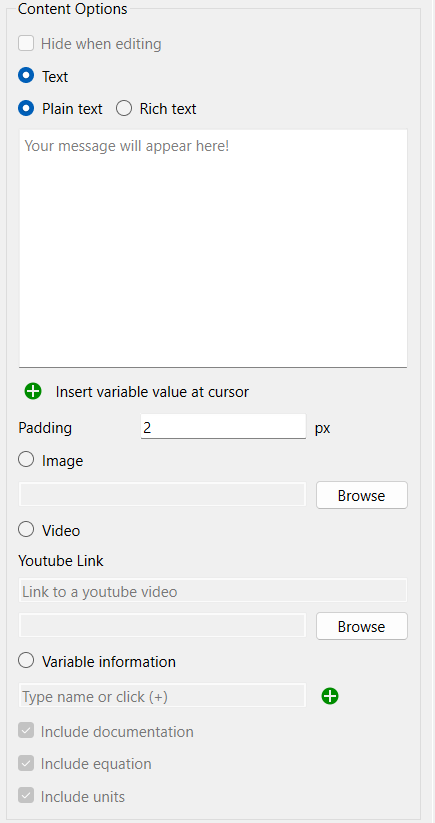Viewport: 435px width, 823px height.
Task: Click the Youtube link input field
Action: [213, 590]
